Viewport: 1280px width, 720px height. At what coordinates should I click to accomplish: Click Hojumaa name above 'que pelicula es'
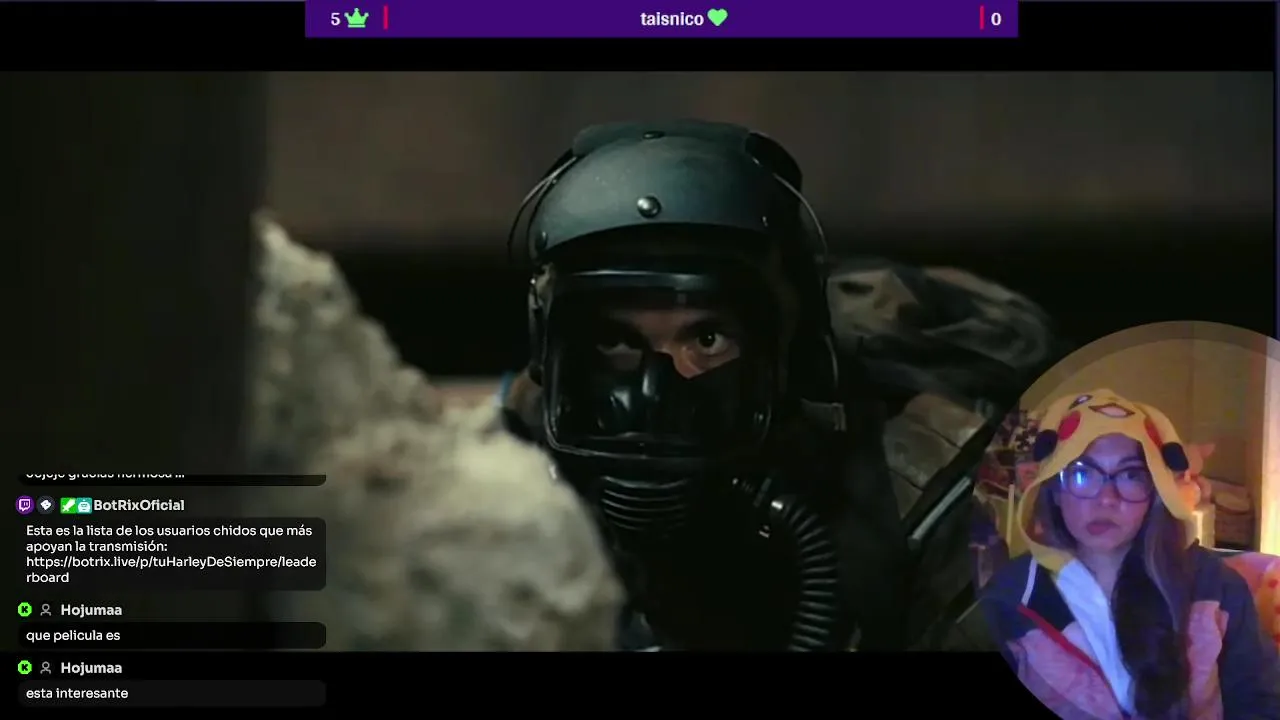[91, 610]
